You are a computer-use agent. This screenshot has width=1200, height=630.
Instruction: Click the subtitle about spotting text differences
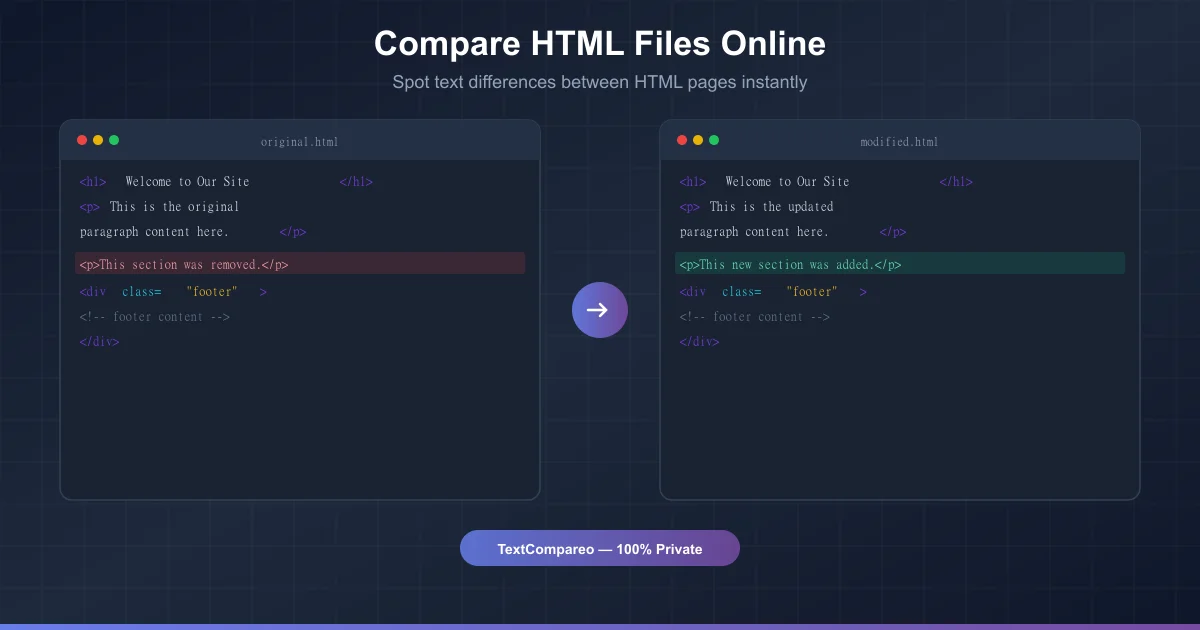[600, 82]
